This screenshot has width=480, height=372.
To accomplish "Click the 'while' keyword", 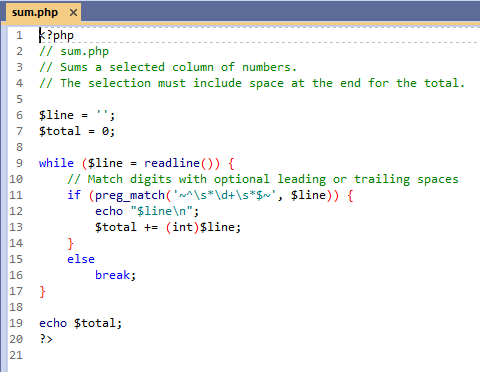I will (56, 163).
